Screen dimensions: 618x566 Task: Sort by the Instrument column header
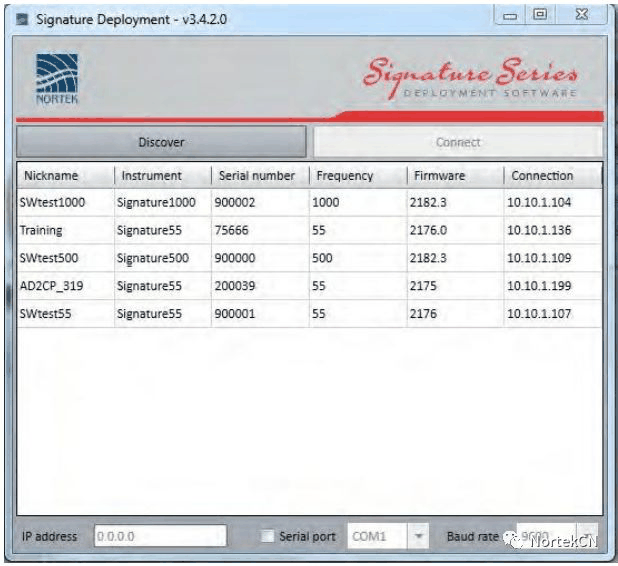coord(151,176)
